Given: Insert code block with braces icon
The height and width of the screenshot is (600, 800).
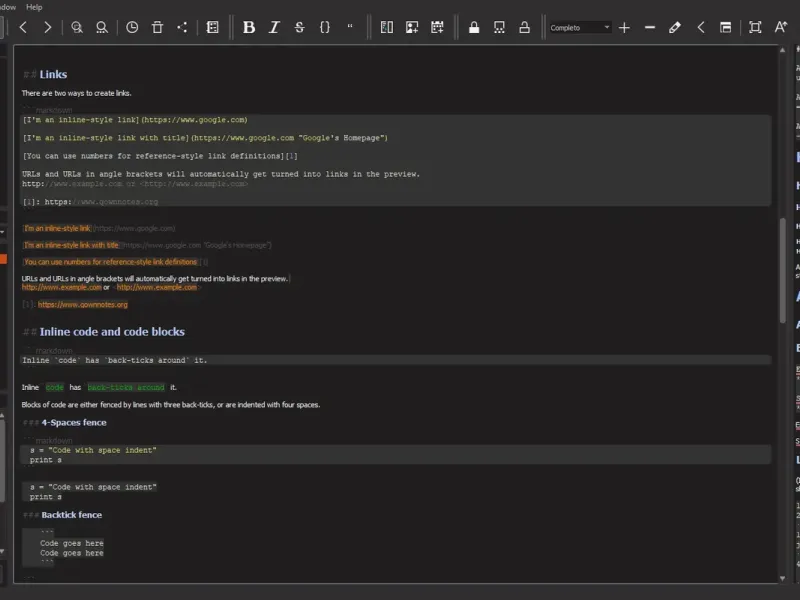Looking at the screenshot, I should coord(324,27).
